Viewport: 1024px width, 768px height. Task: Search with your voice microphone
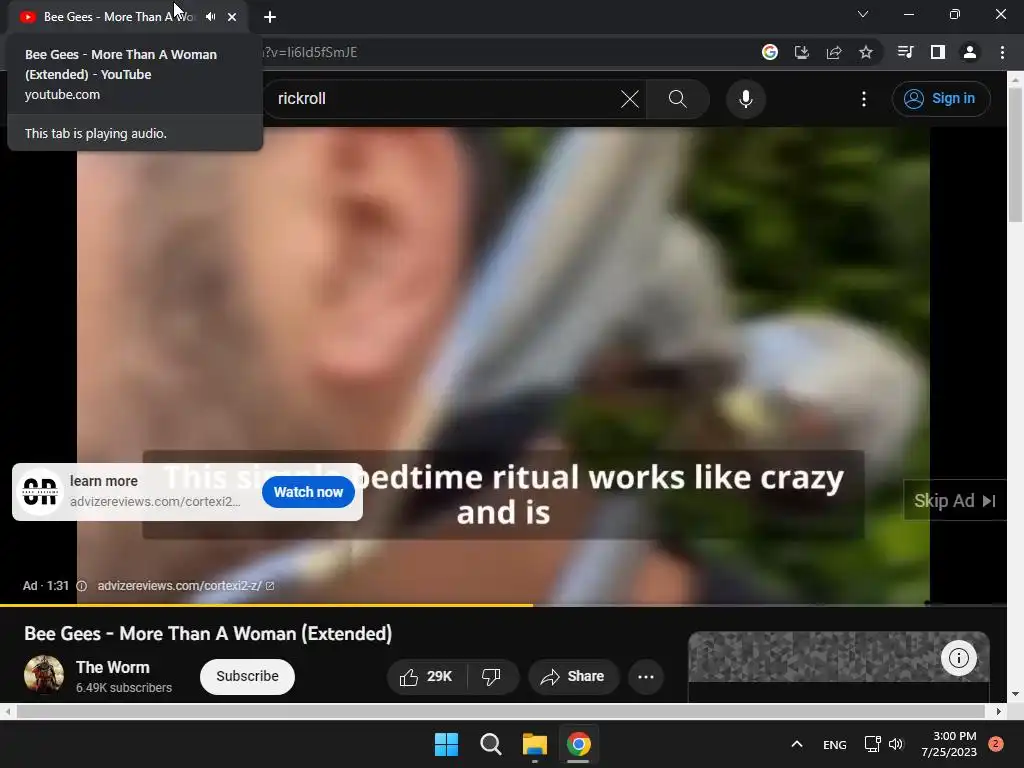[x=746, y=99]
